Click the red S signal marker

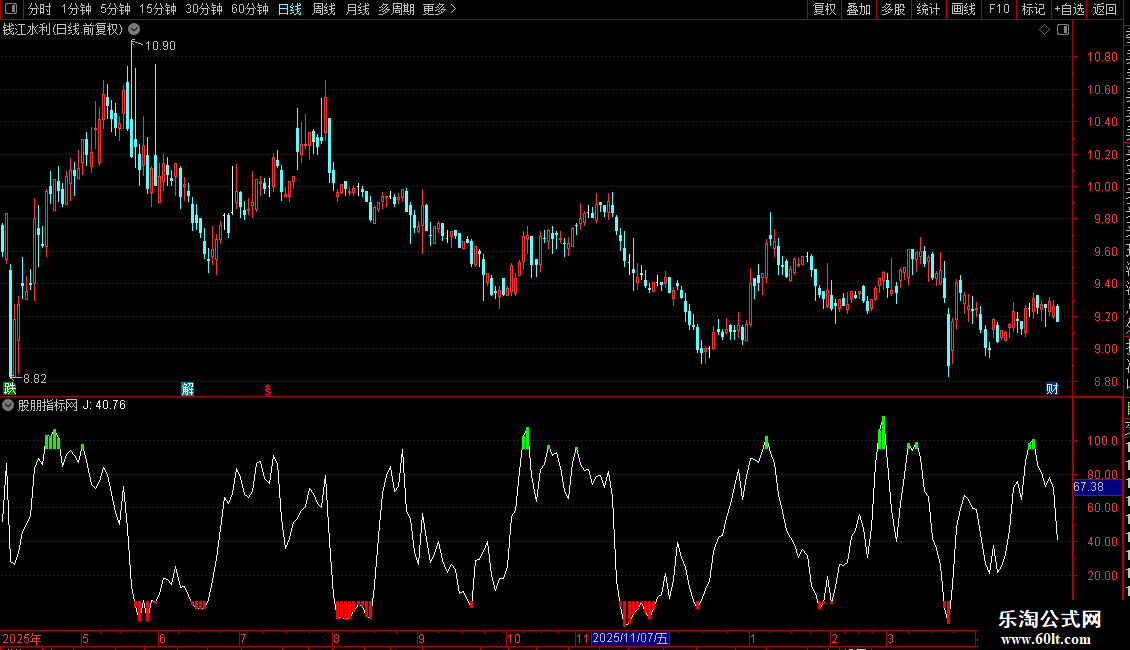coord(267,390)
